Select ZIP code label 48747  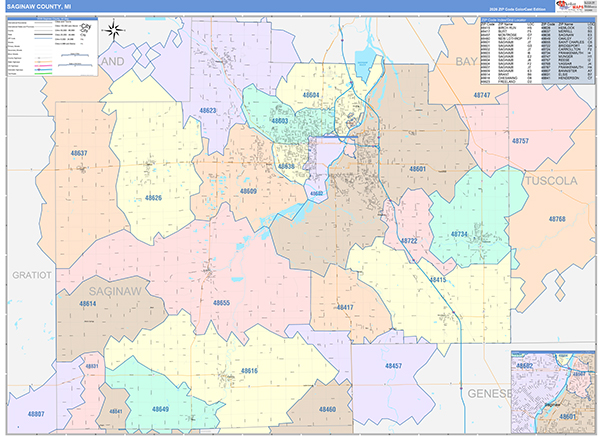(x=482, y=95)
